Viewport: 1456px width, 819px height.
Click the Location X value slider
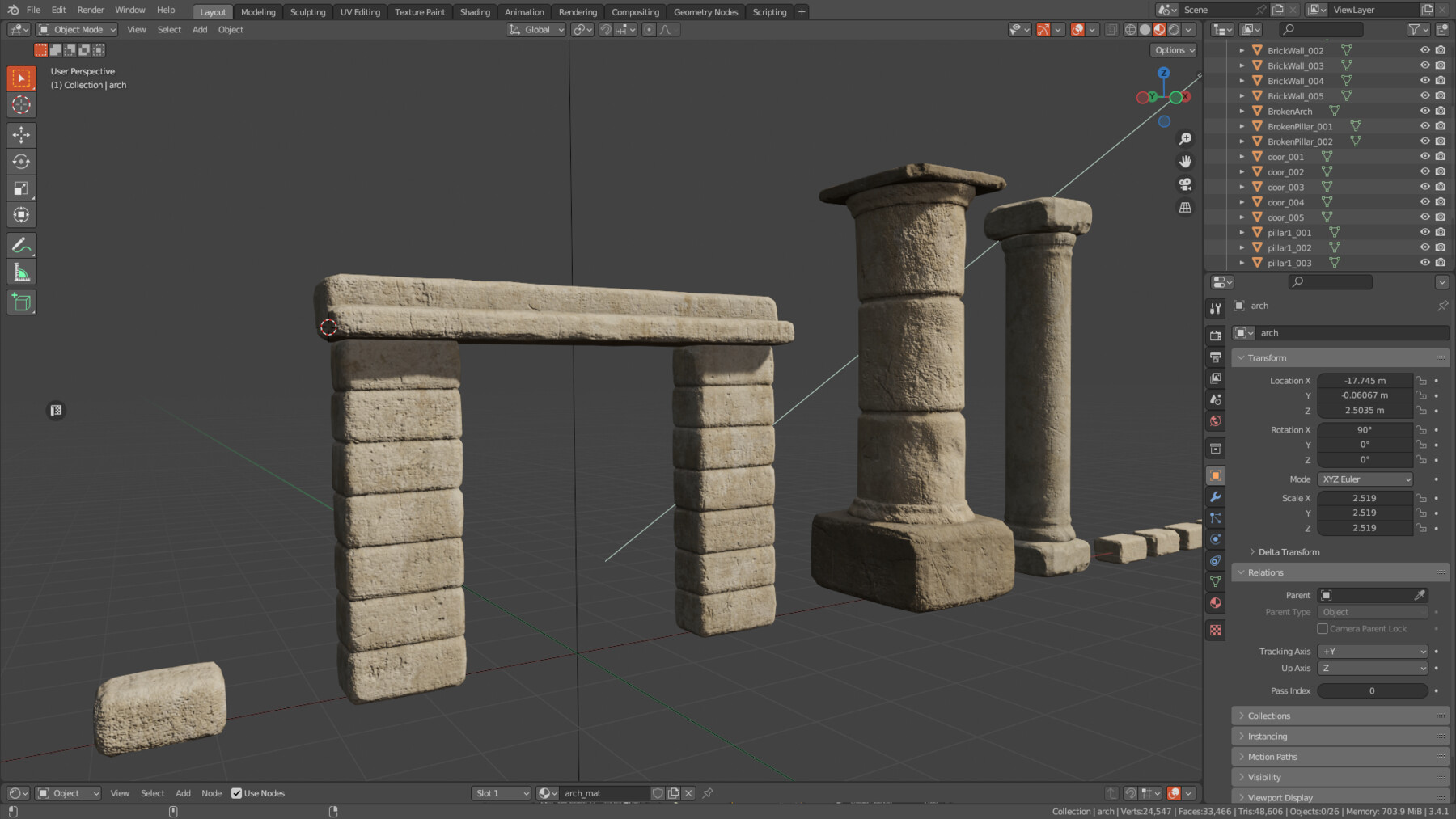[x=1365, y=380]
